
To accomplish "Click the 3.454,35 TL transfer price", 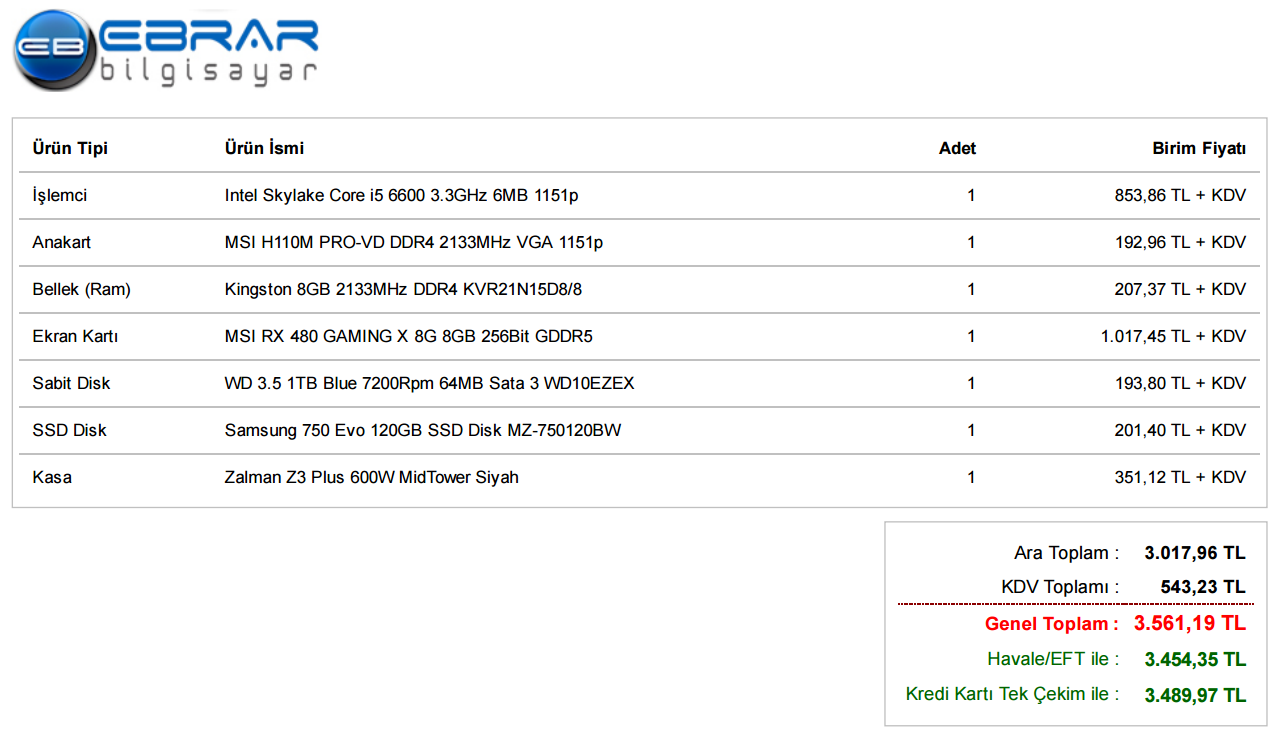I will pos(1195,660).
